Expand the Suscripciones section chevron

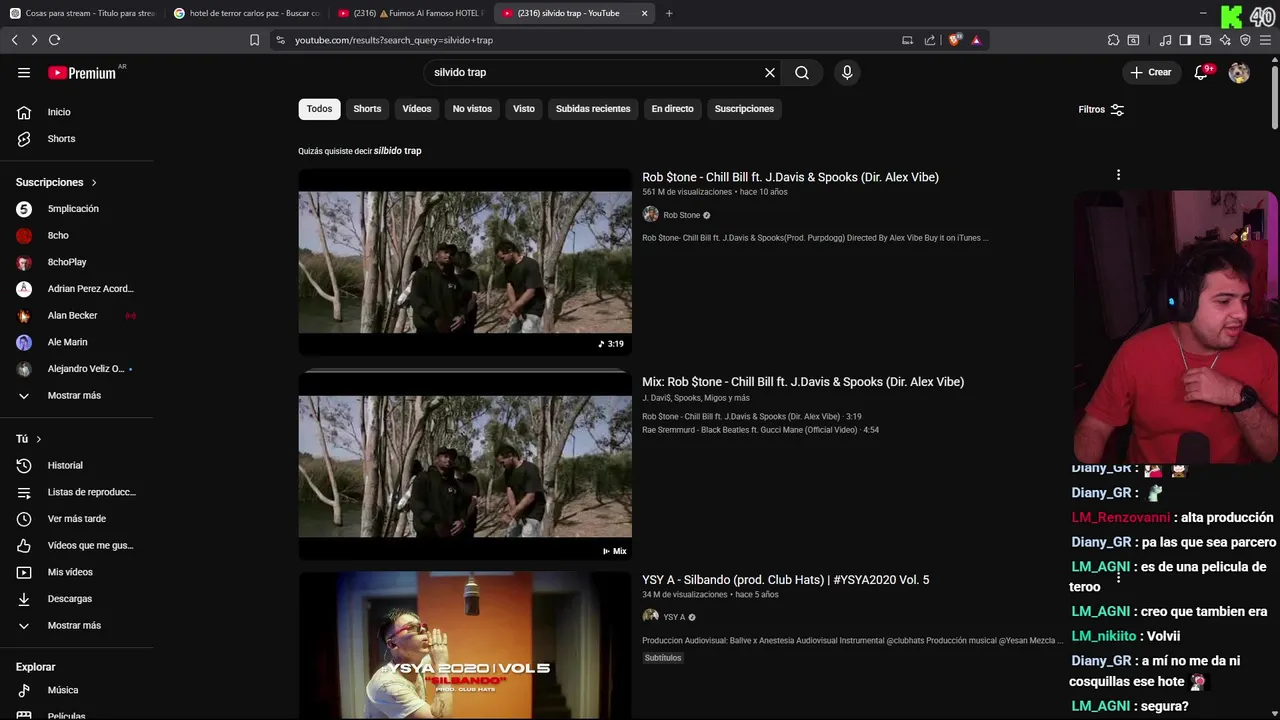[x=94, y=182]
